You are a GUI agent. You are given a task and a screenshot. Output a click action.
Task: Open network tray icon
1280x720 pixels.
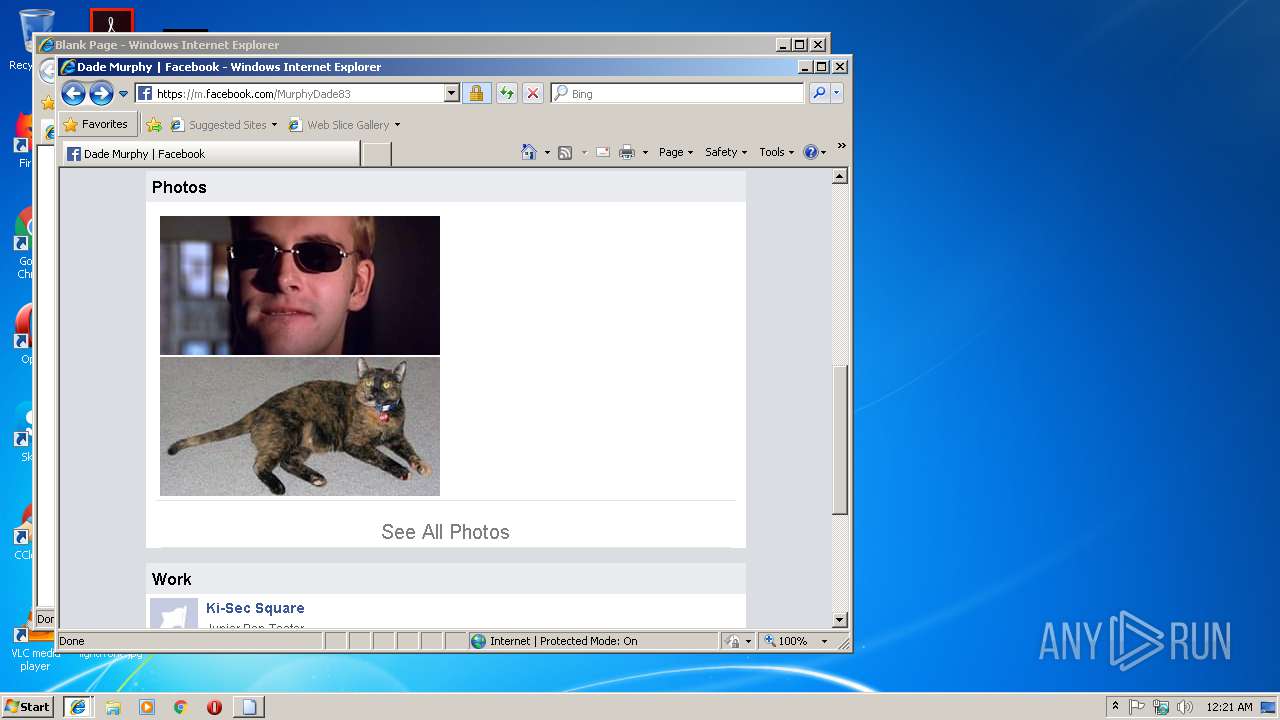click(x=1161, y=707)
